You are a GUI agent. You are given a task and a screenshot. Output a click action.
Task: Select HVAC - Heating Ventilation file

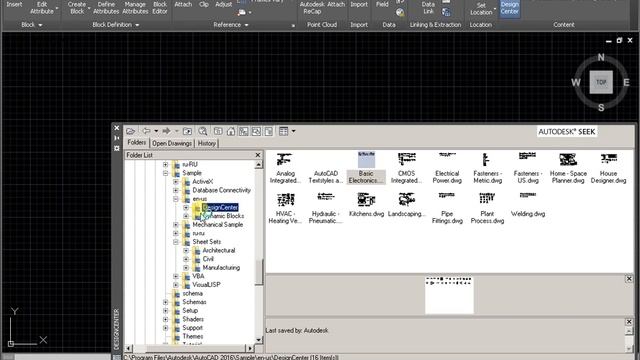click(x=285, y=208)
